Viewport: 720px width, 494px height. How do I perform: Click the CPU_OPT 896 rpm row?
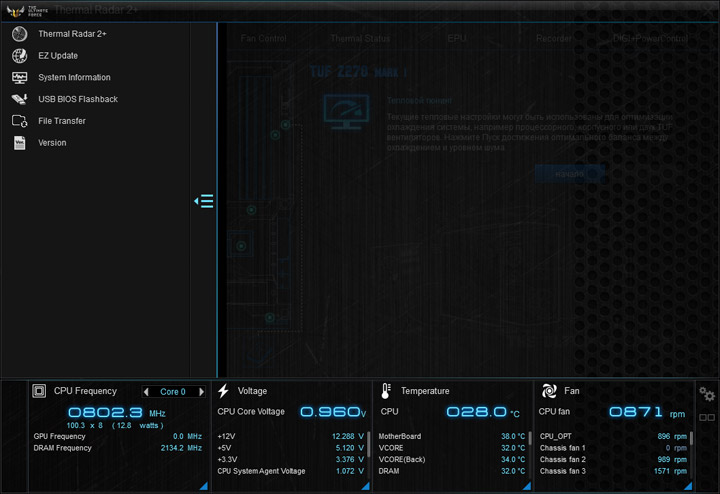click(x=613, y=437)
